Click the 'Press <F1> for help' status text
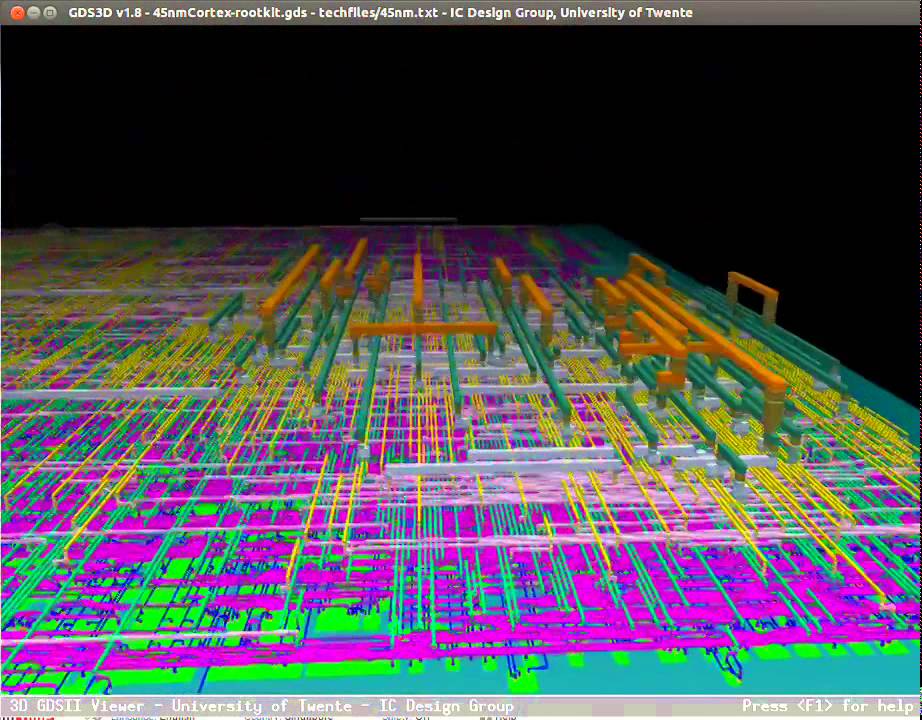Screen dimensions: 922x720 828,705
